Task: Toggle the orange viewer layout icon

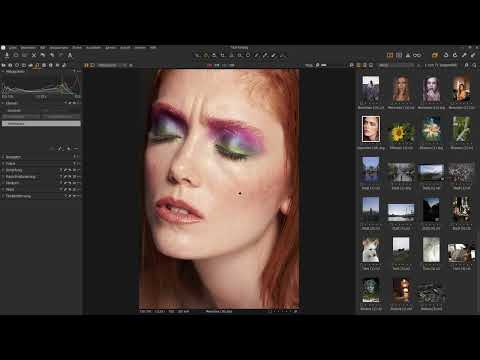Action: (390, 55)
